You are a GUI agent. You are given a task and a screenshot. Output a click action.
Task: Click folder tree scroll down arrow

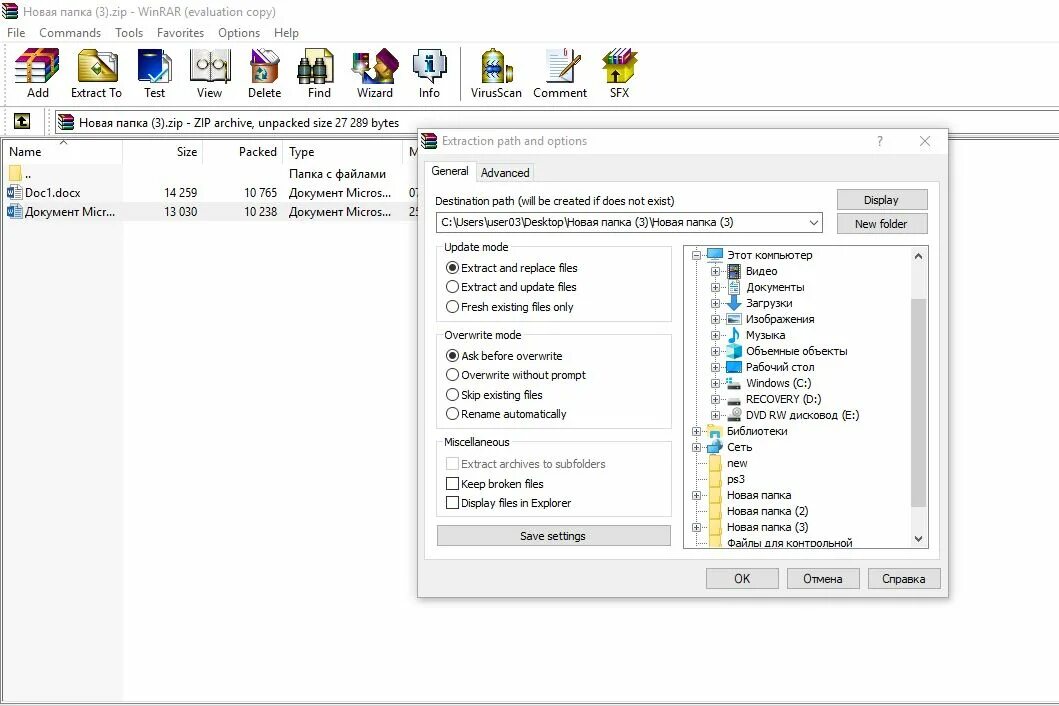coord(918,538)
